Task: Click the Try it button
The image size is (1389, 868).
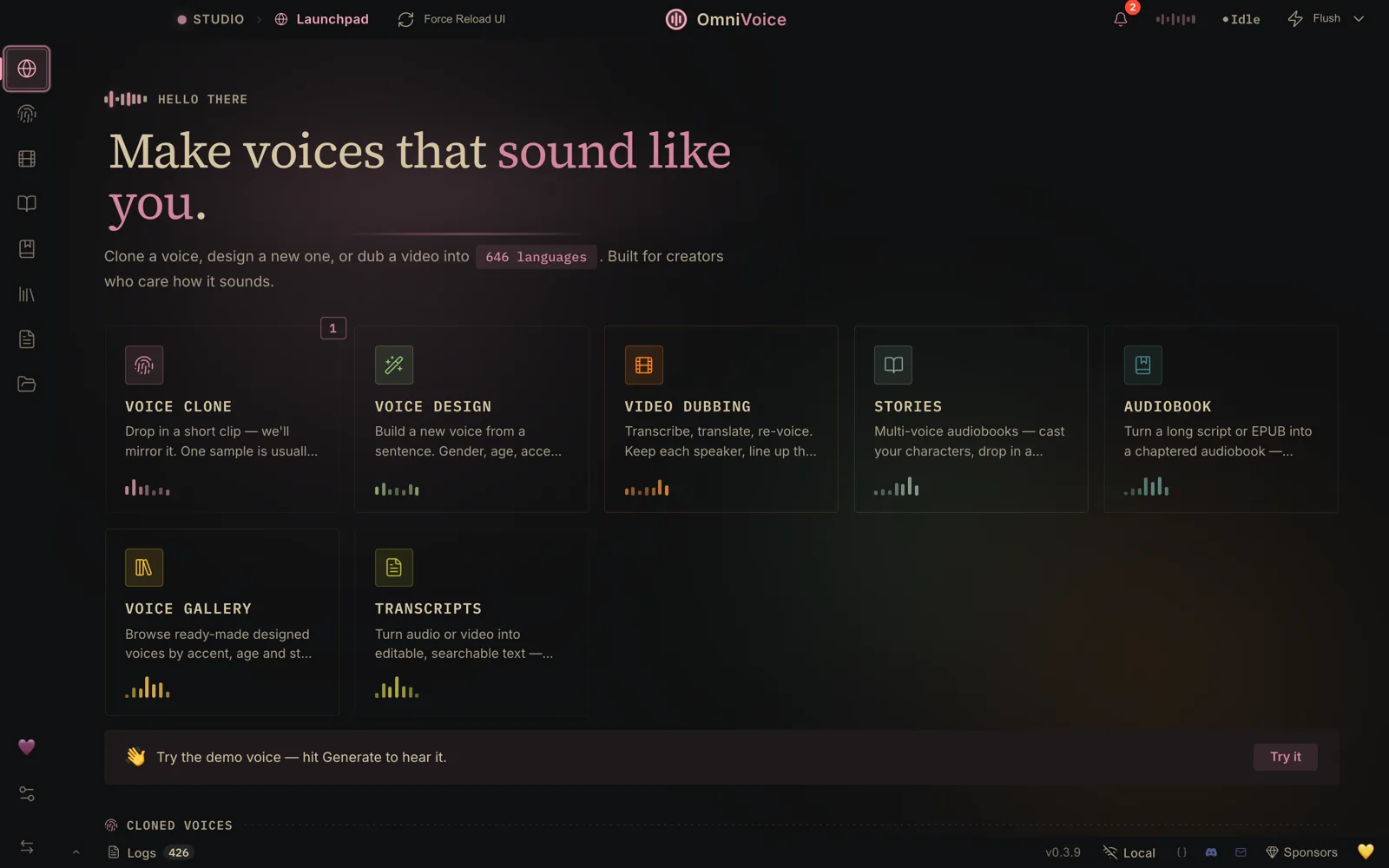Action: (x=1286, y=757)
